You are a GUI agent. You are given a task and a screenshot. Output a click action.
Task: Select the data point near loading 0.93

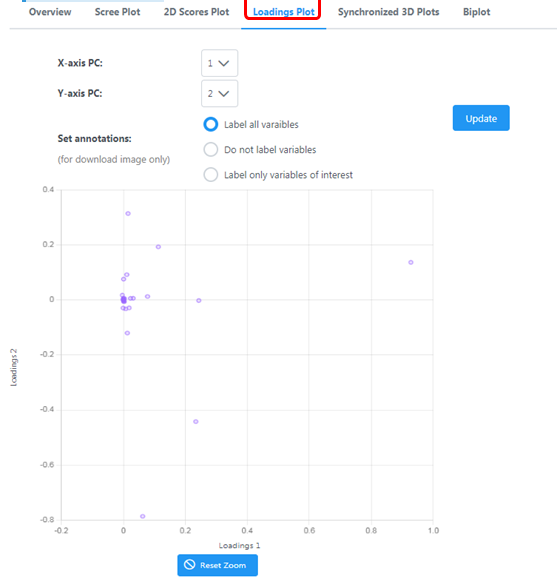point(411,262)
